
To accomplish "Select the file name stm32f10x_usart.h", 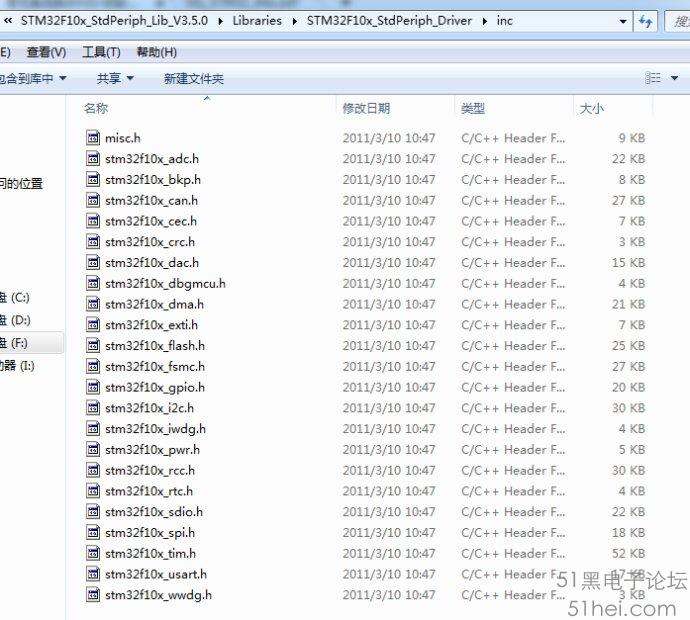I will tap(156, 574).
